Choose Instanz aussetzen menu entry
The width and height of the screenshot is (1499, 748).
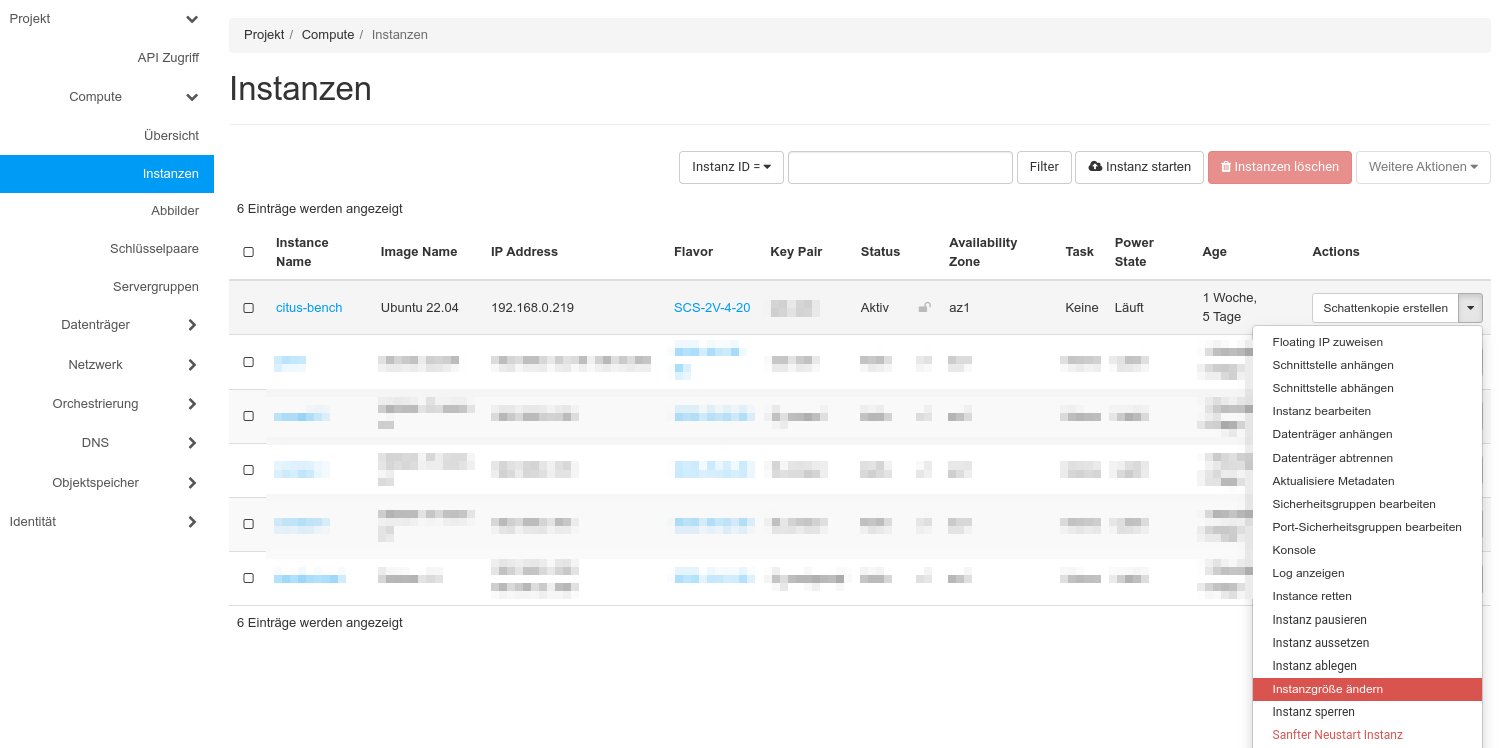coord(1367,643)
